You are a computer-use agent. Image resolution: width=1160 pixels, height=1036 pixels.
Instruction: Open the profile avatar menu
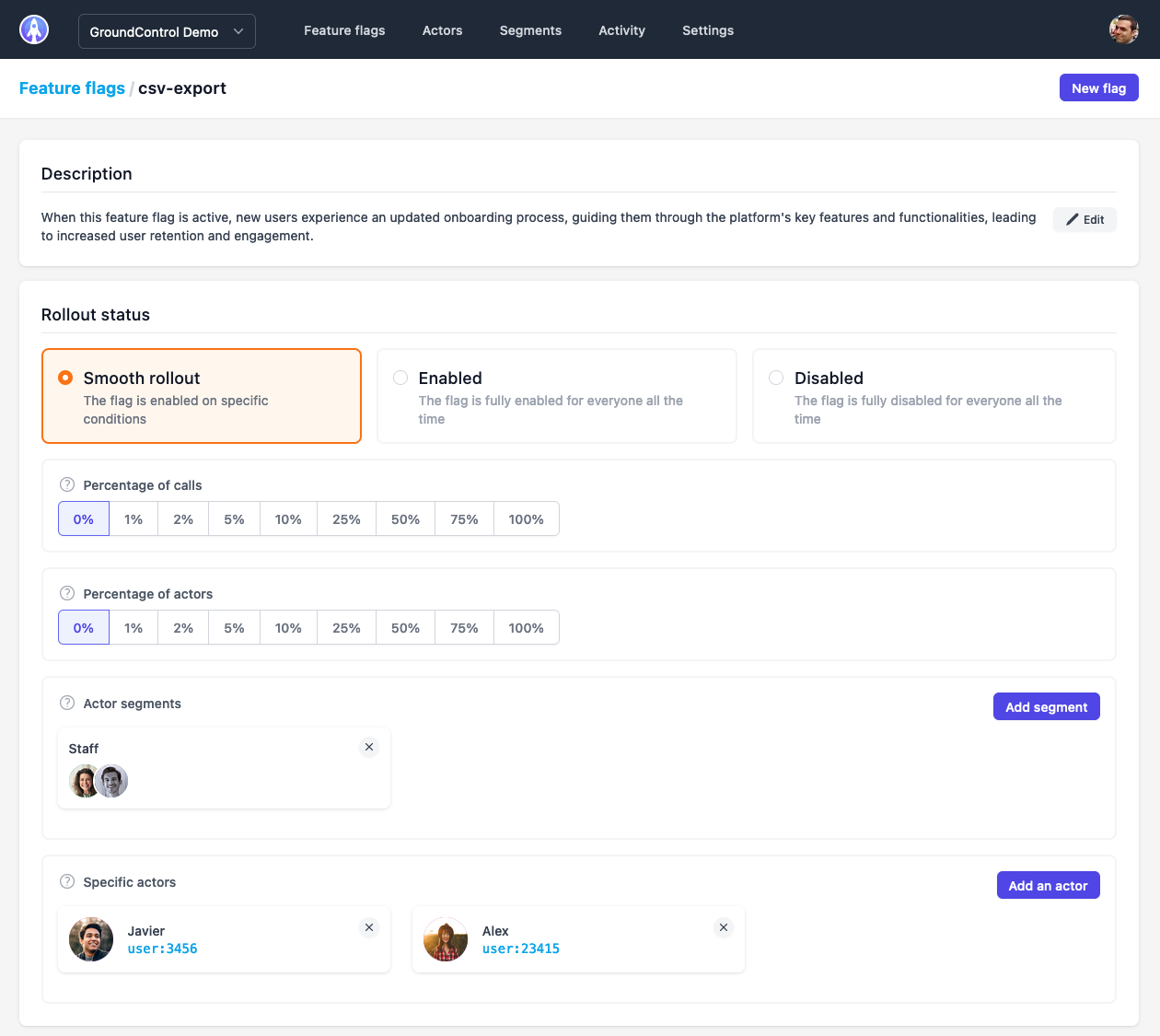[x=1123, y=29]
